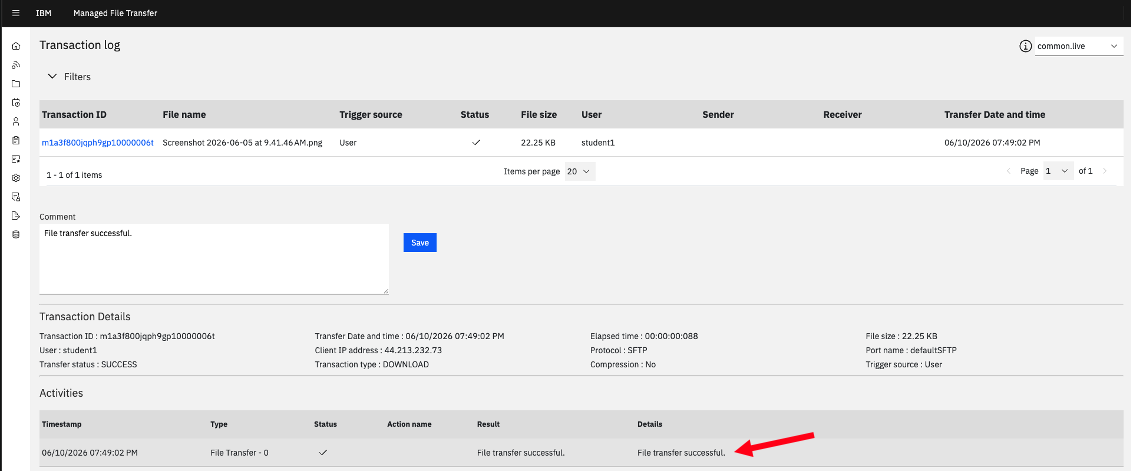
Task: Click the information icon beside common.live
Action: click(1025, 46)
